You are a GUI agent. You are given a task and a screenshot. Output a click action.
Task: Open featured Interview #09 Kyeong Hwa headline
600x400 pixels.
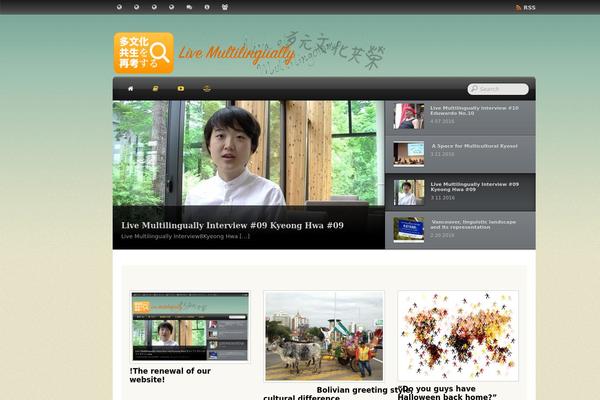[232, 225]
